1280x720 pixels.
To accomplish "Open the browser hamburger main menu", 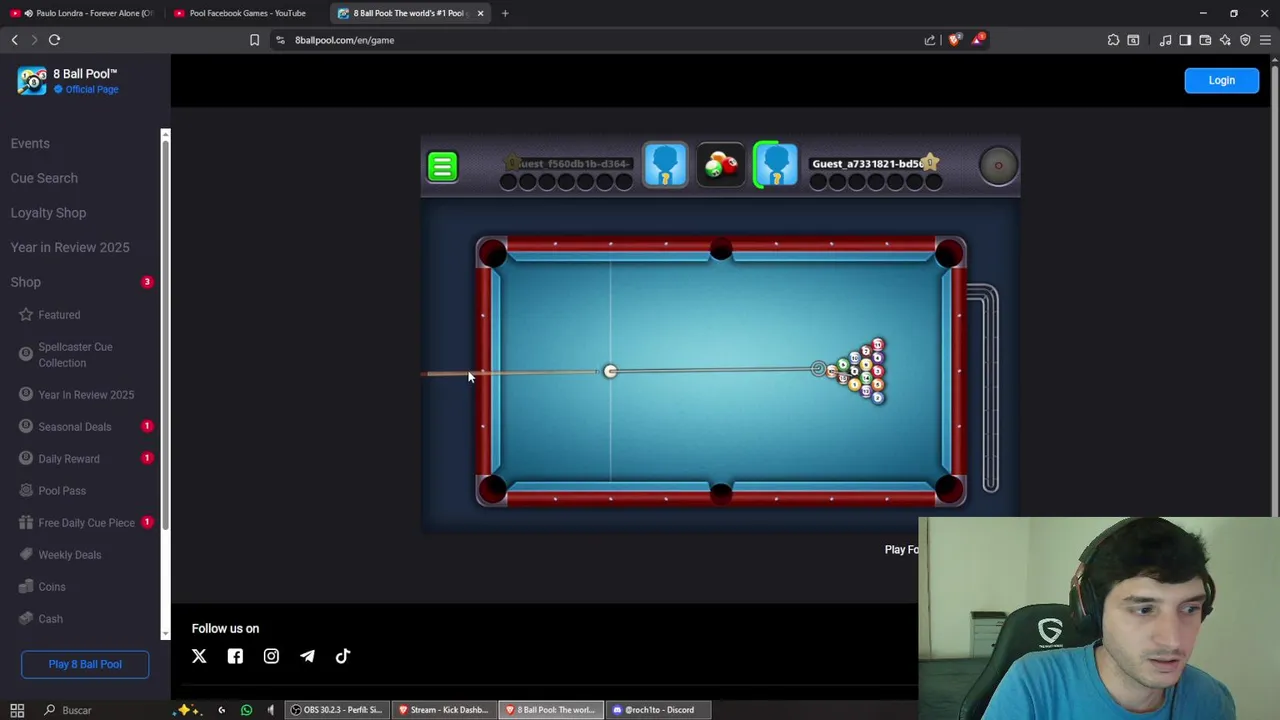I will (x=1265, y=40).
